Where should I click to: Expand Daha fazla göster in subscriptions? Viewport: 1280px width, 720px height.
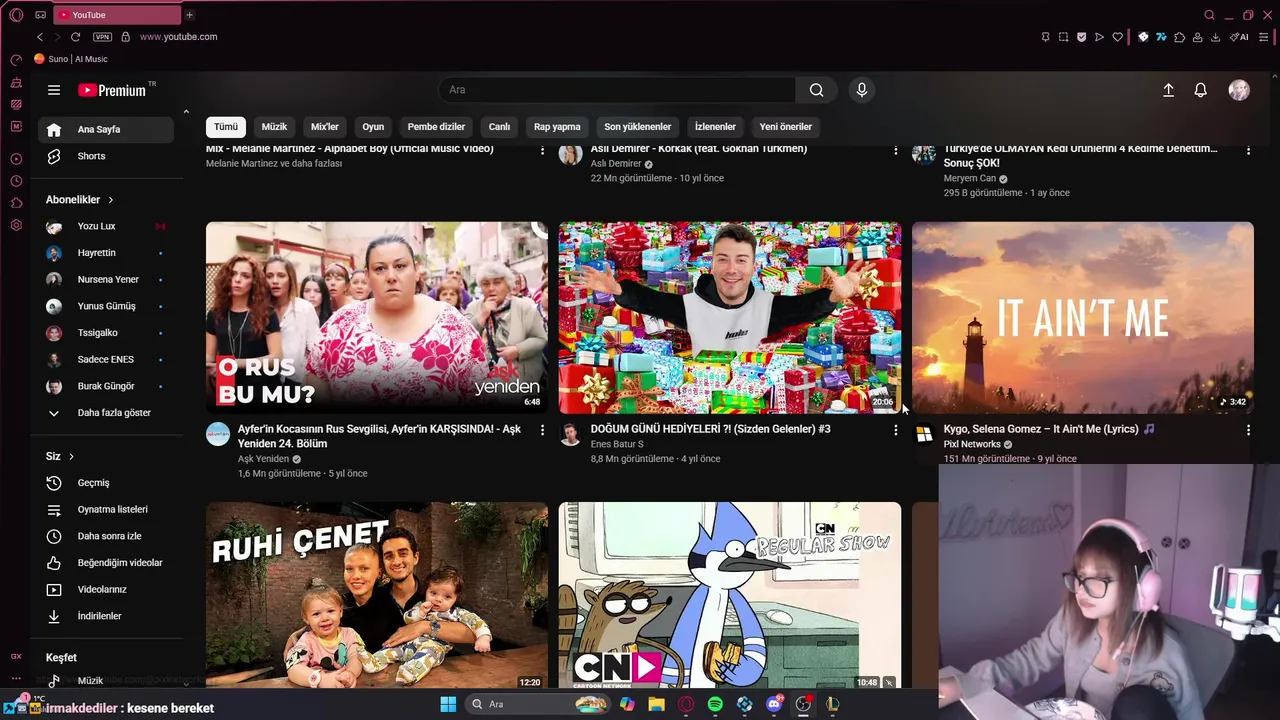tap(106, 413)
